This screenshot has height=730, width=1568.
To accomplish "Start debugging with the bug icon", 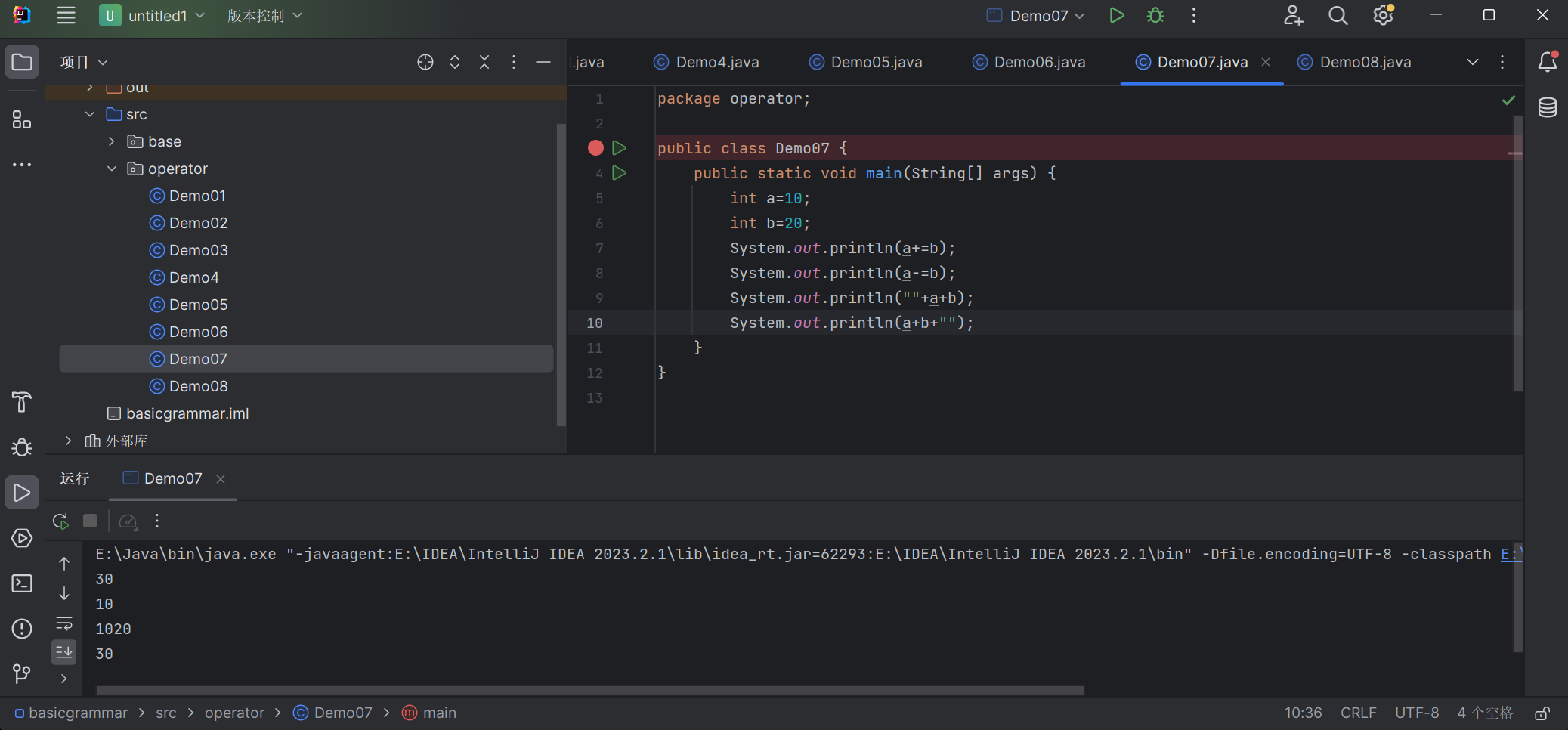I will coord(1155,16).
